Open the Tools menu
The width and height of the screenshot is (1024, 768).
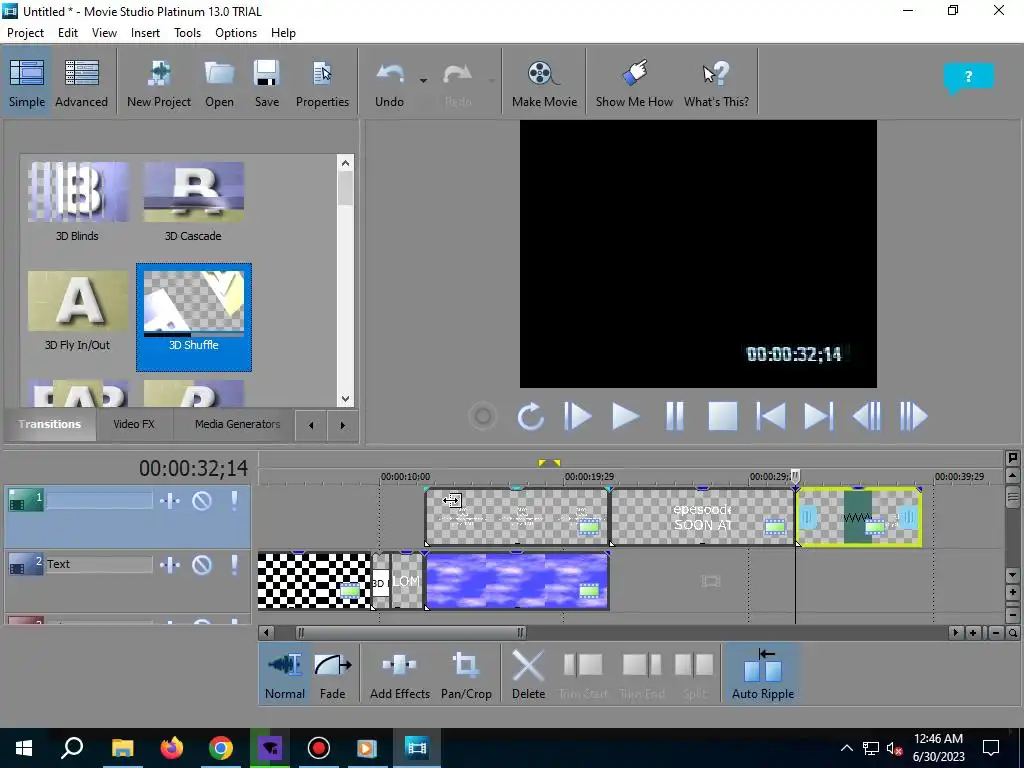point(187,33)
